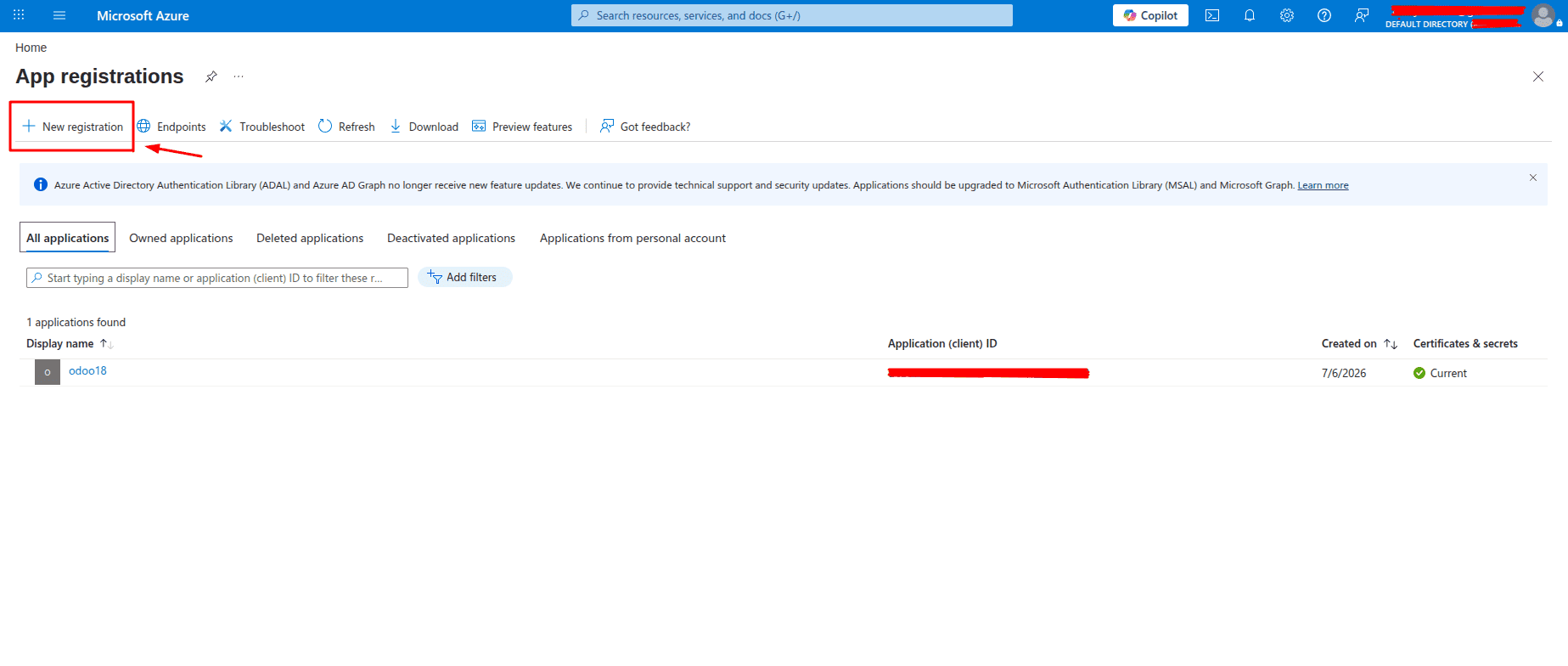Click Microsoft Azure logo text
The width and height of the screenshot is (1568, 666).
[143, 15]
